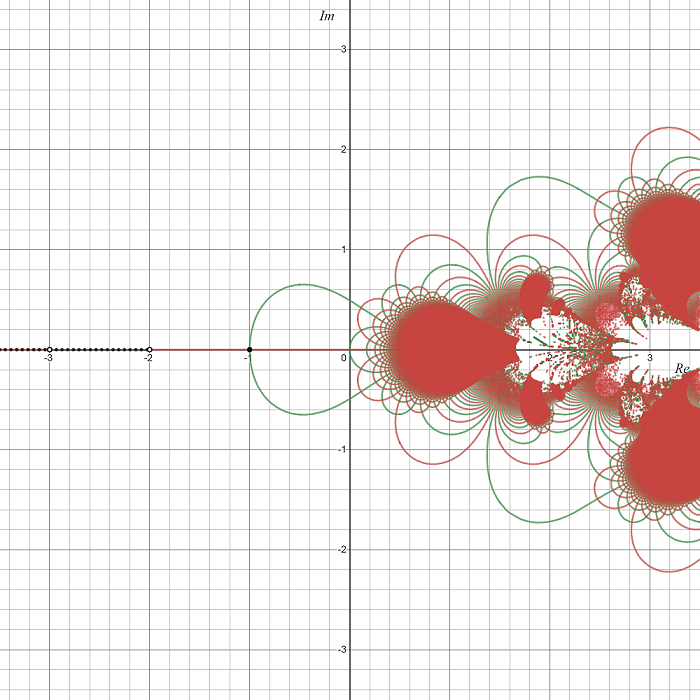The height and width of the screenshot is (700, 700).
Task: Click the '3' tick label on the positive real axis
Action: [649, 358]
